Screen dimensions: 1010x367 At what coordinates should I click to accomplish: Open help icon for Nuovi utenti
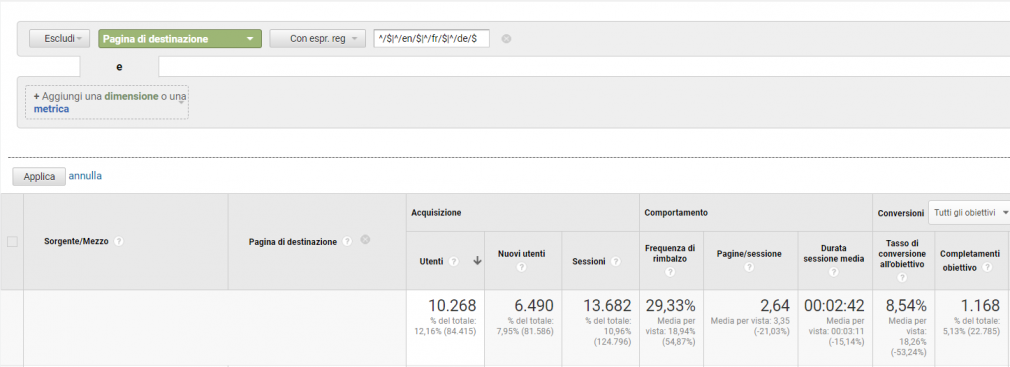[521, 267]
